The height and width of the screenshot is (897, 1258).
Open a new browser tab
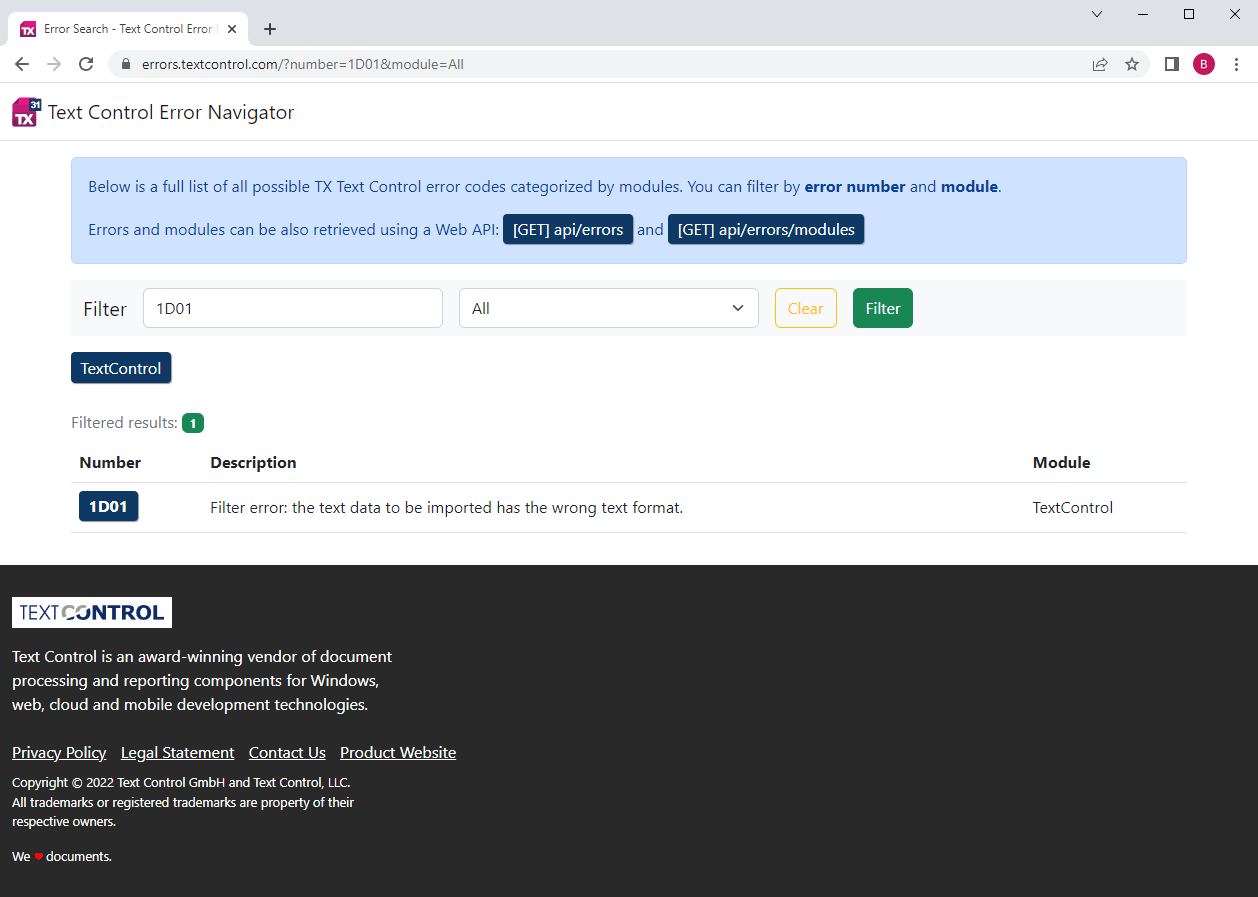[x=270, y=29]
